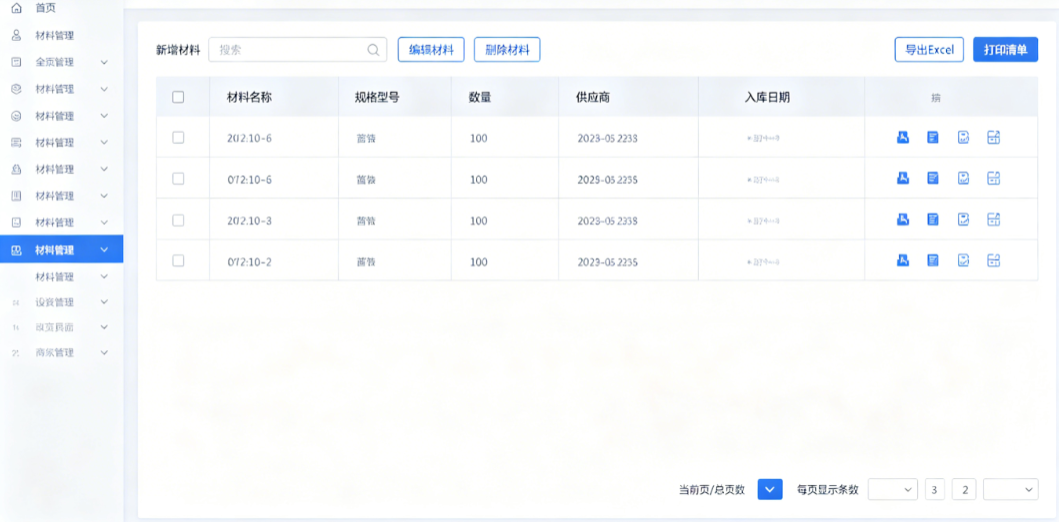
Task: Open the document icon in row 072:10-6
Action: click(x=933, y=178)
